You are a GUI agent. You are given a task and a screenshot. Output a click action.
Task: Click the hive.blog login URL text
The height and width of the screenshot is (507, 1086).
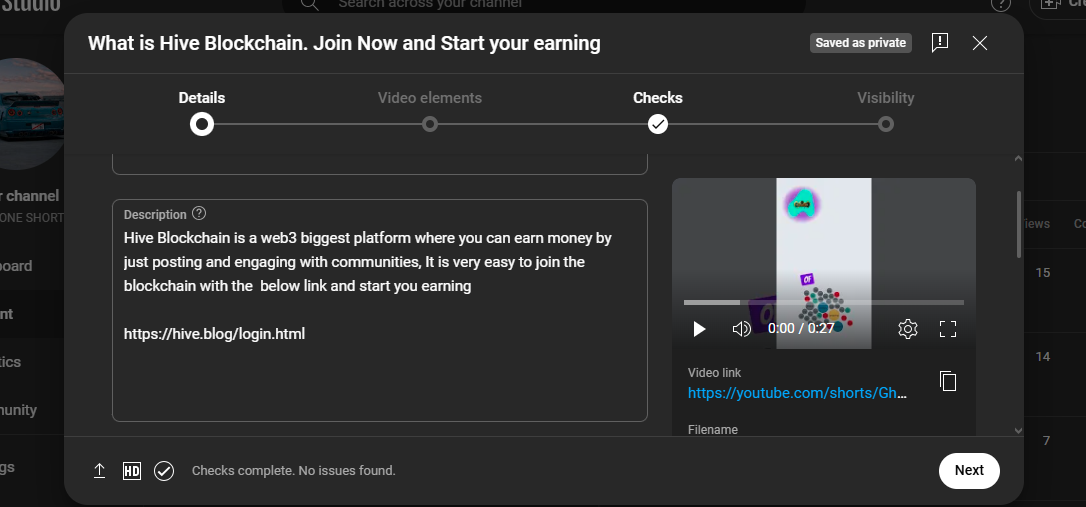coord(214,334)
